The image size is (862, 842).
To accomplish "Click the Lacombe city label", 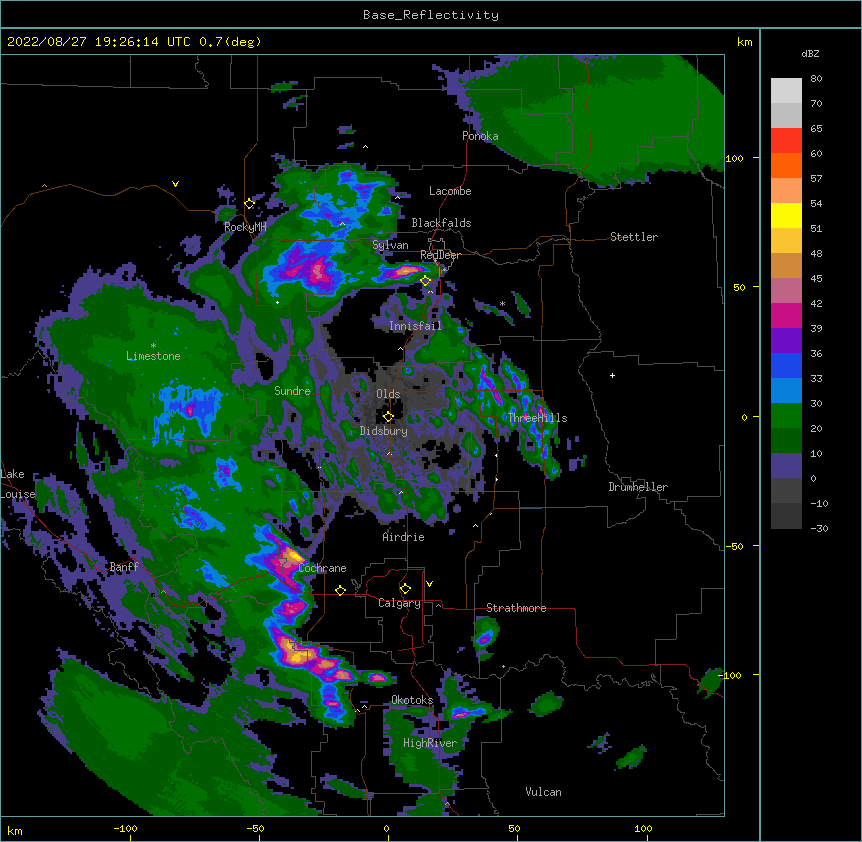I will (450, 191).
